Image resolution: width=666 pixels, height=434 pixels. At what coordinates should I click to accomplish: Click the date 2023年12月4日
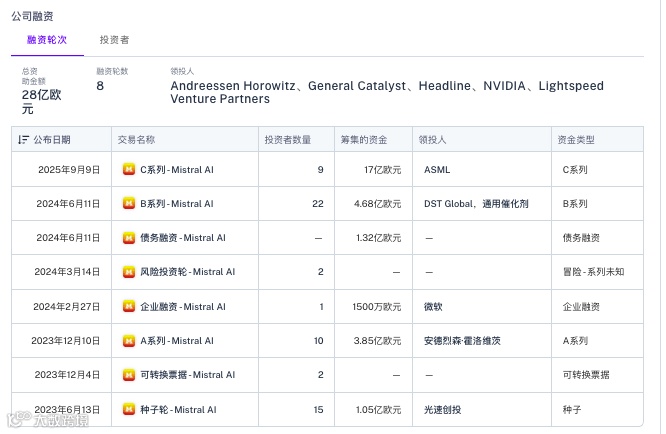point(67,375)
